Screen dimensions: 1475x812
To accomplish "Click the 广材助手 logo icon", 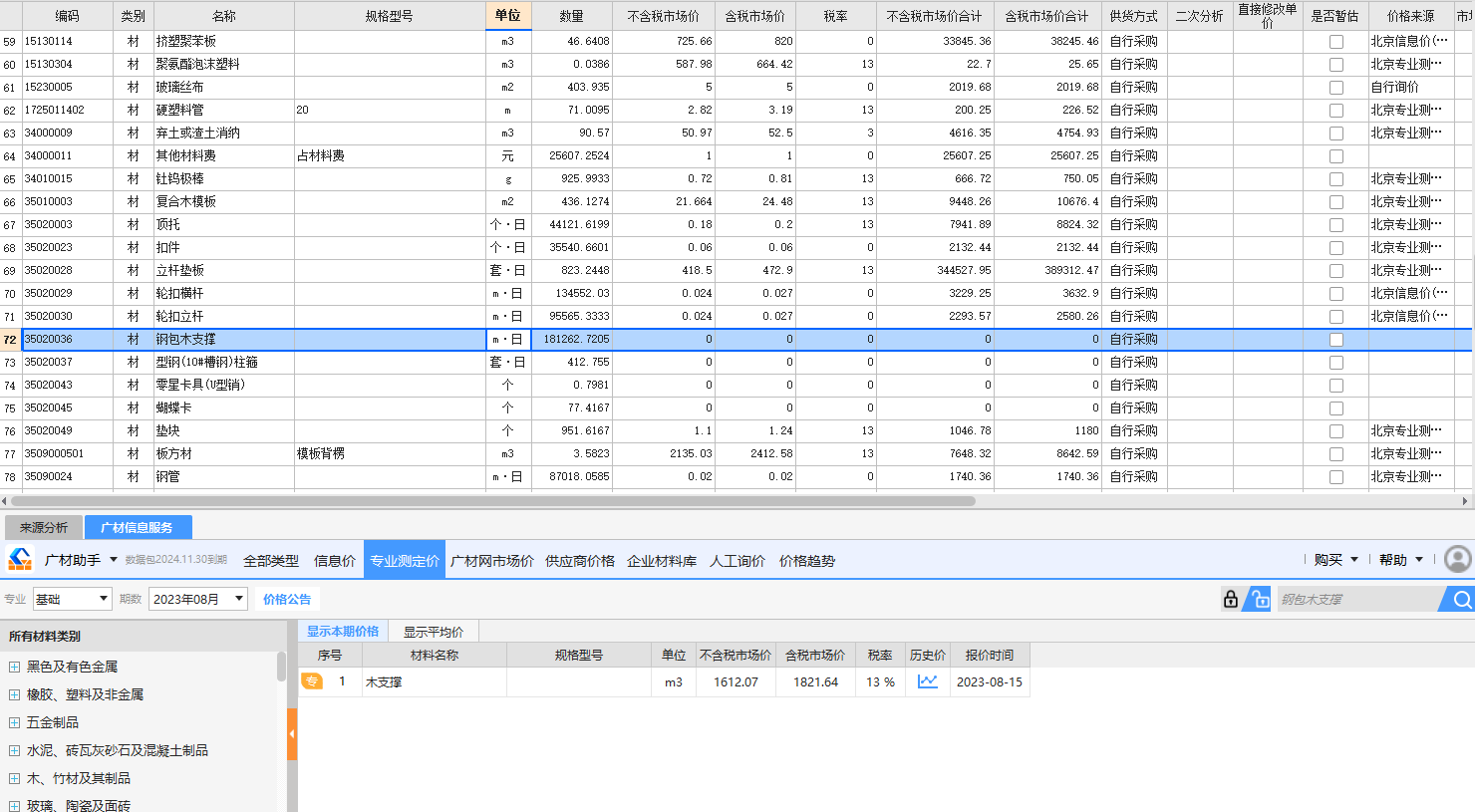I will tap(20, 559).
